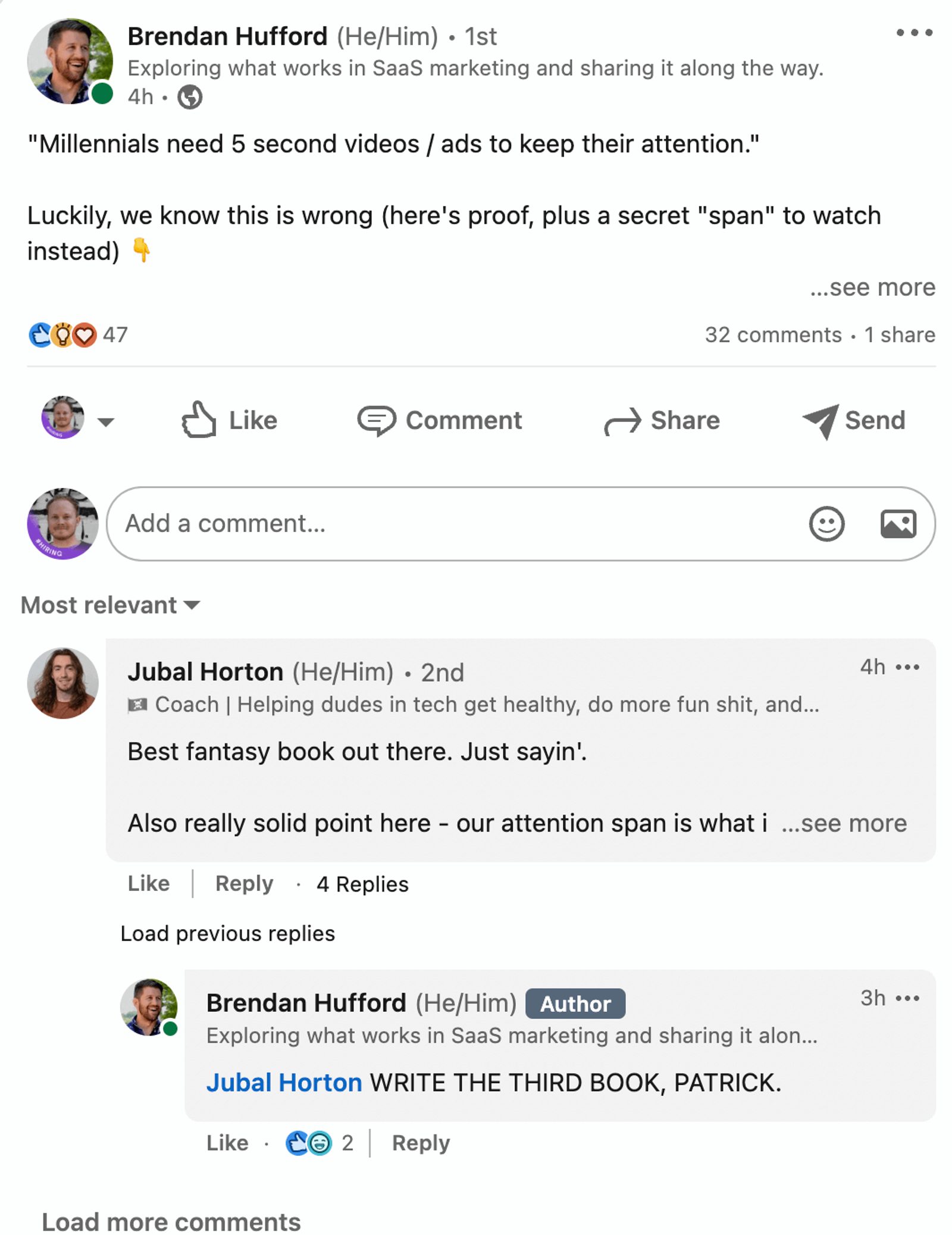This screenshot has height=1235, width=952.
Task: Click Load previous replies
Action: (227, 933)
